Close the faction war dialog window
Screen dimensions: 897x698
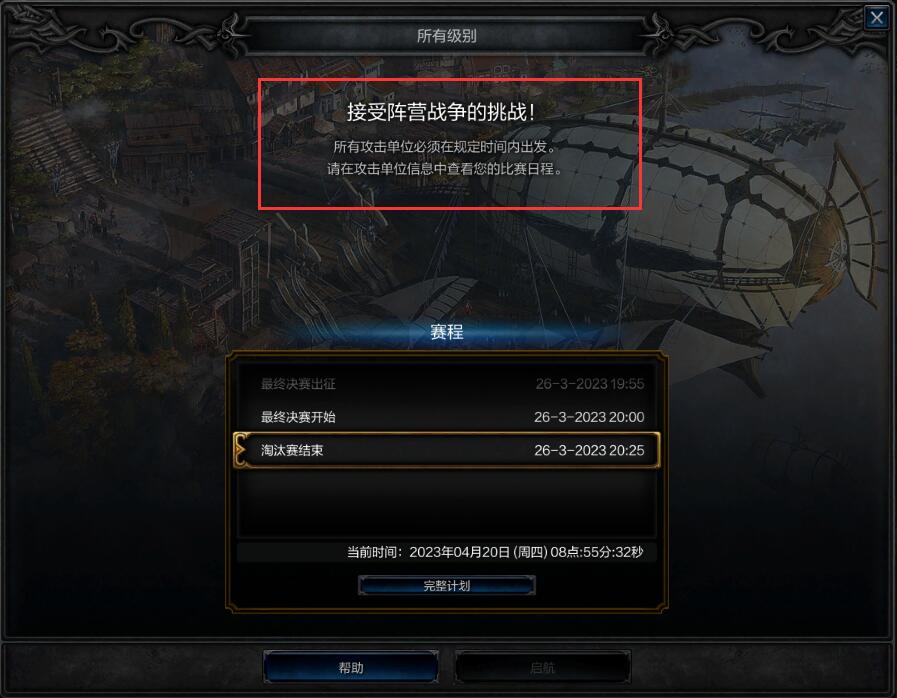coord(876,17)
